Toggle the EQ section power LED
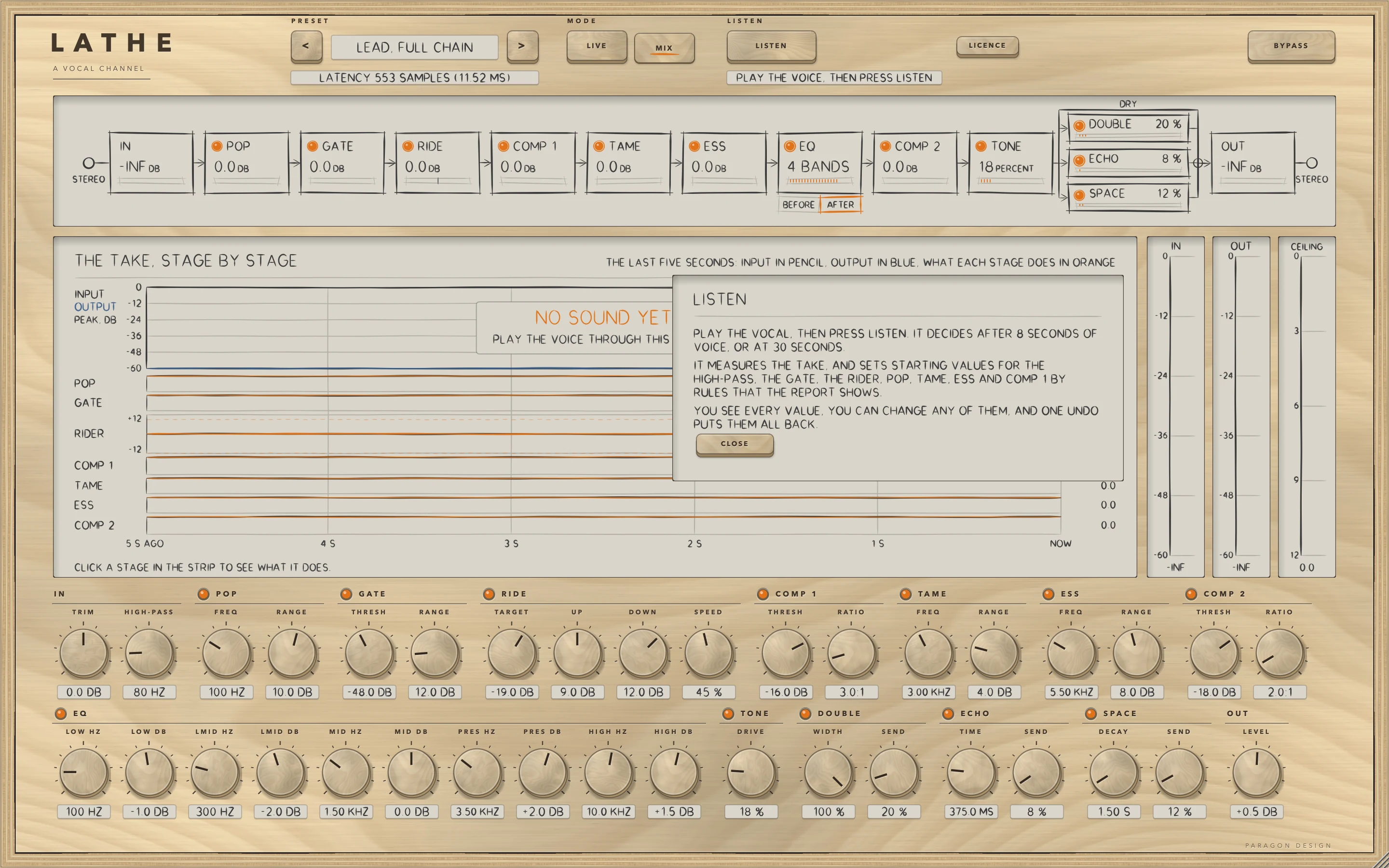The image size is (1389, 868). (61, 714)
